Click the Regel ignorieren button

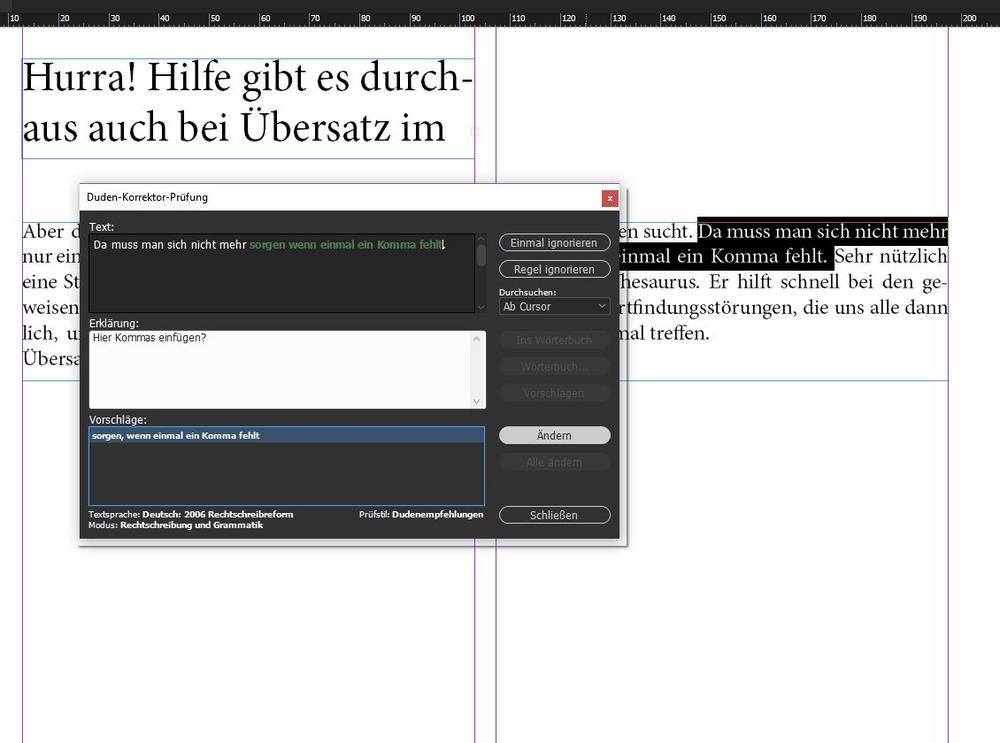pos(554,269)
